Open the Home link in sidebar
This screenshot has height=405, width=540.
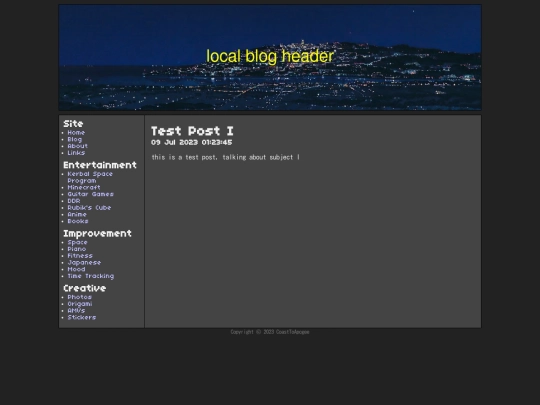coord(76,133)
